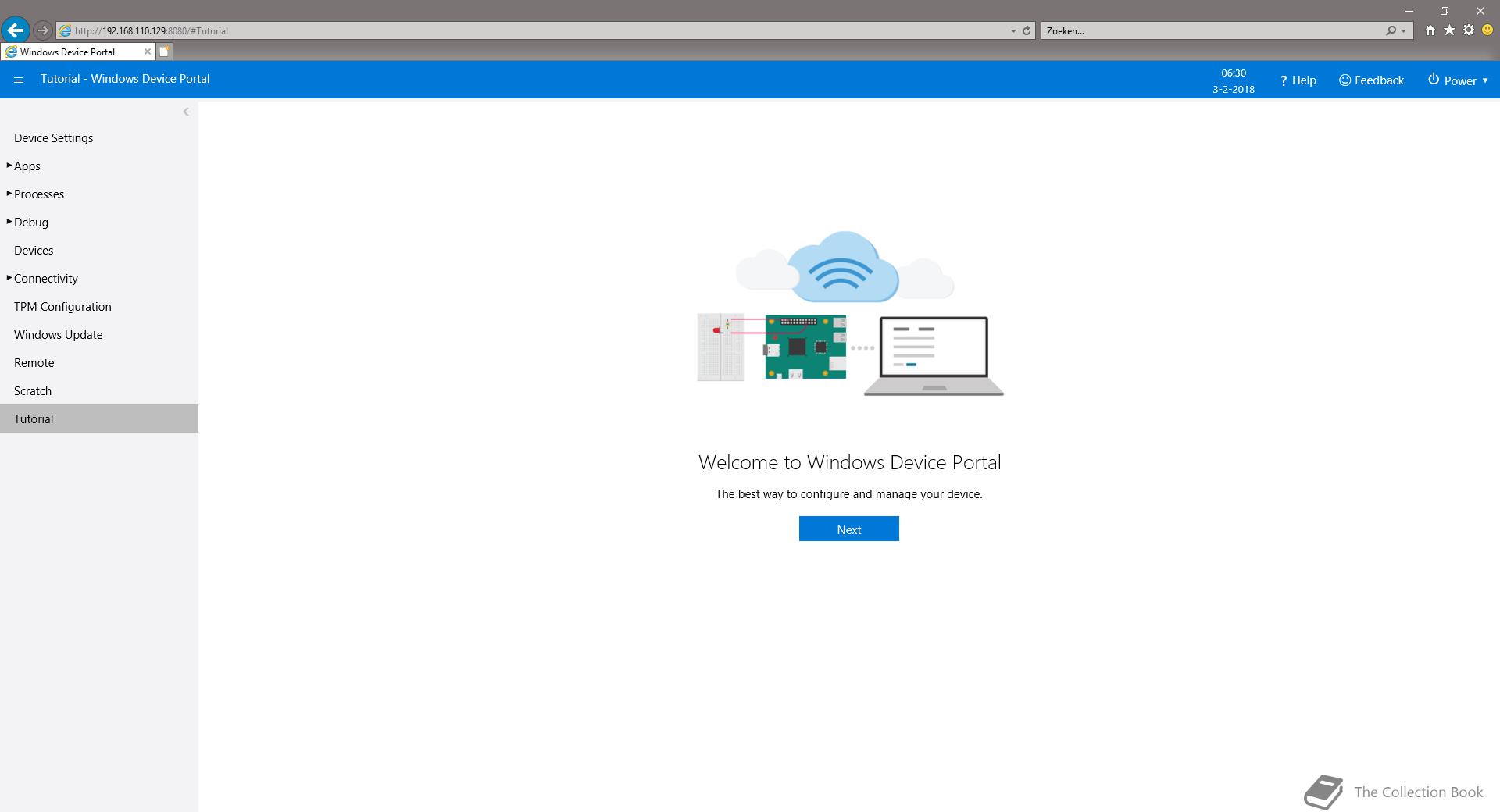Click the Tutorial - Windows Device Portal title
Viewport: 1500px width, 812px height.
coord(125,79)
